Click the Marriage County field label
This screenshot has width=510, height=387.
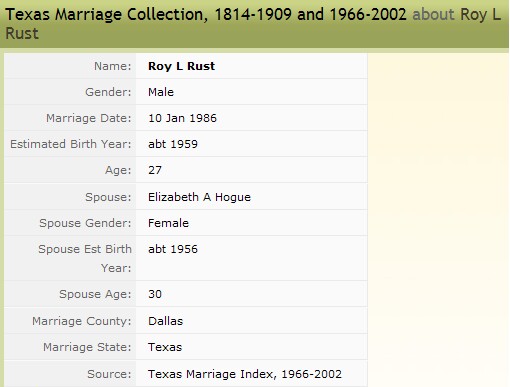click(x=82, y=321)
